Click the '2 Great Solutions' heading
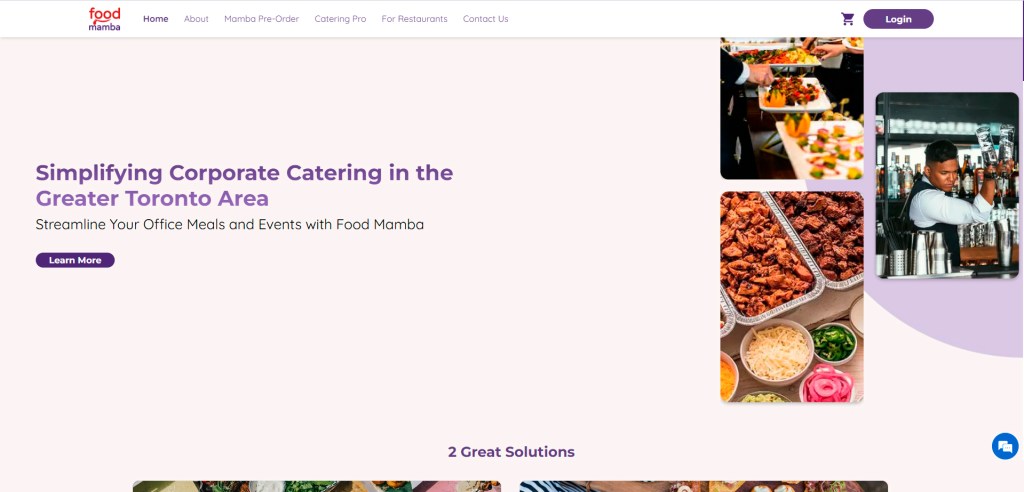The image size is (1024, 492). 511,452
